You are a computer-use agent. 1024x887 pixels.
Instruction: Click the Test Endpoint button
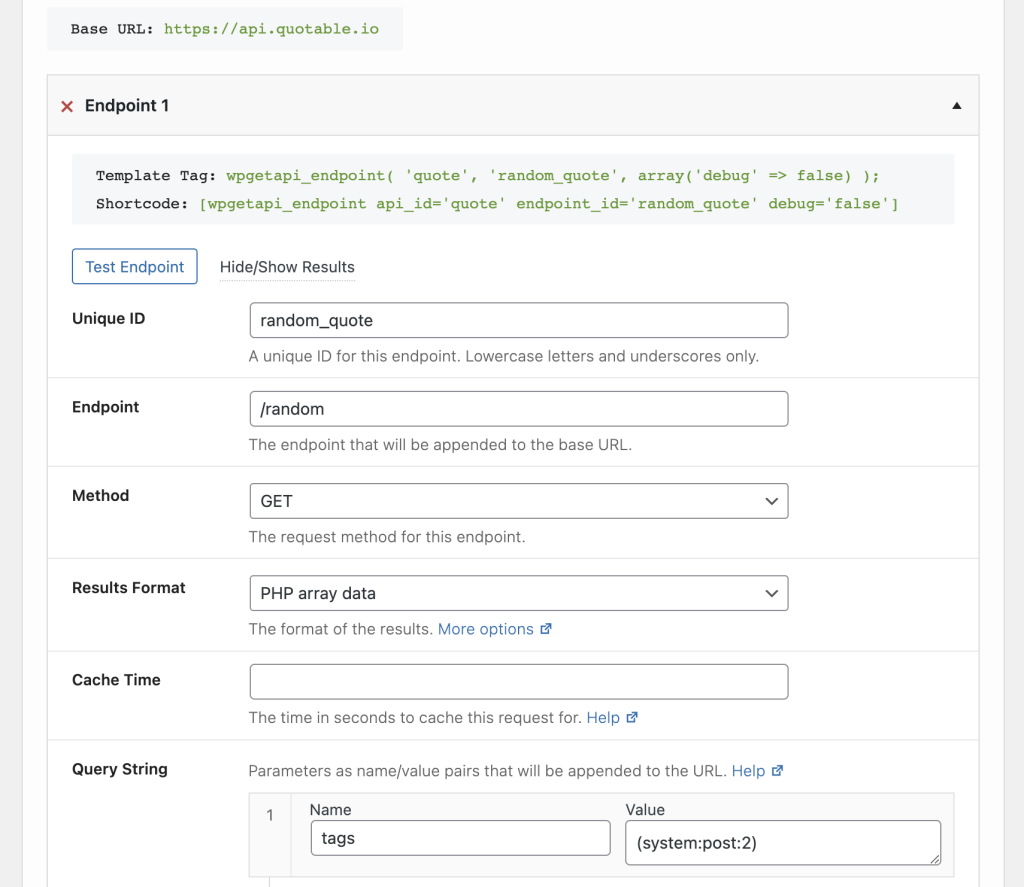tap(134, 266)
